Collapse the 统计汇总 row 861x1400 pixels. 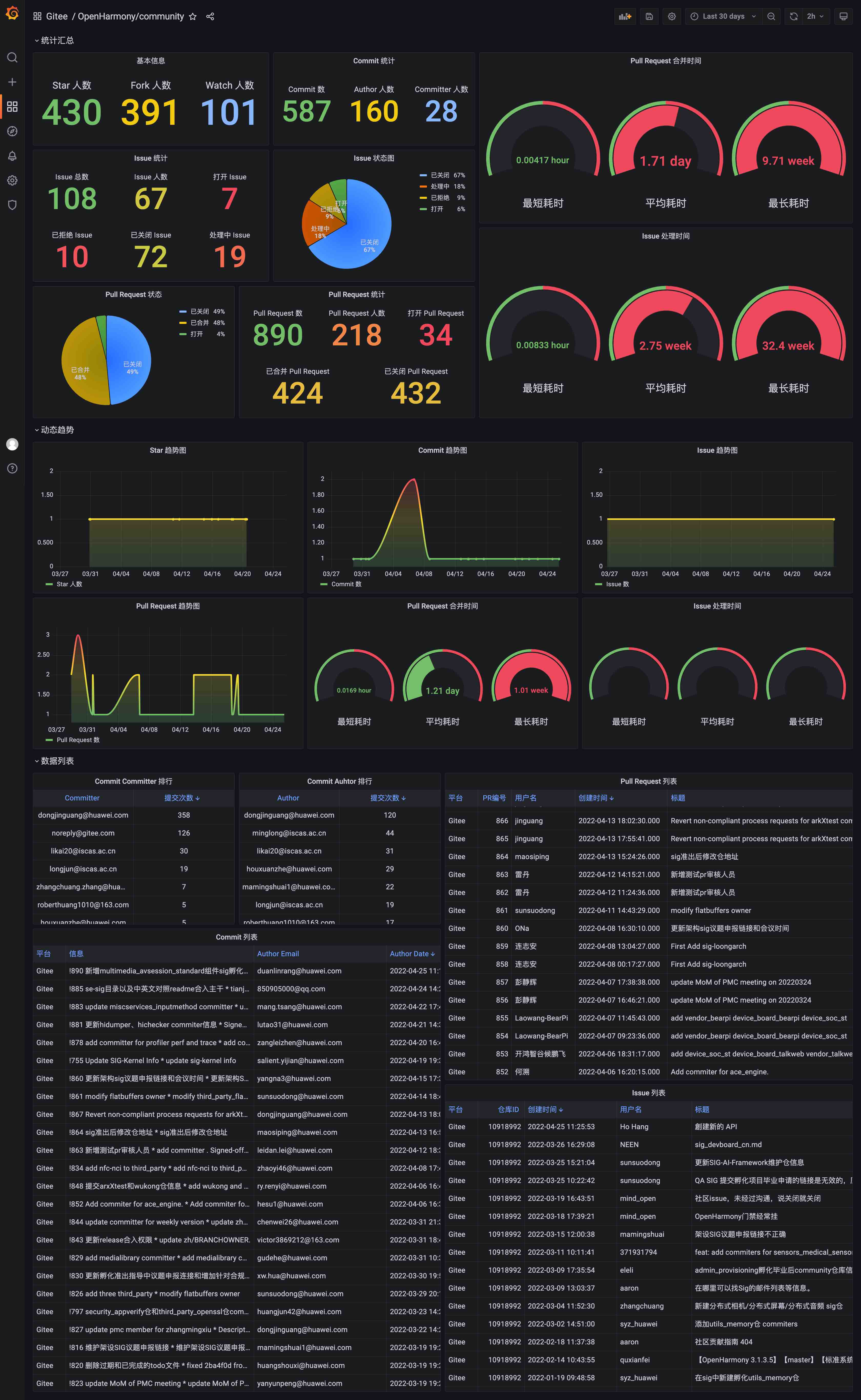tap(56, 40)
